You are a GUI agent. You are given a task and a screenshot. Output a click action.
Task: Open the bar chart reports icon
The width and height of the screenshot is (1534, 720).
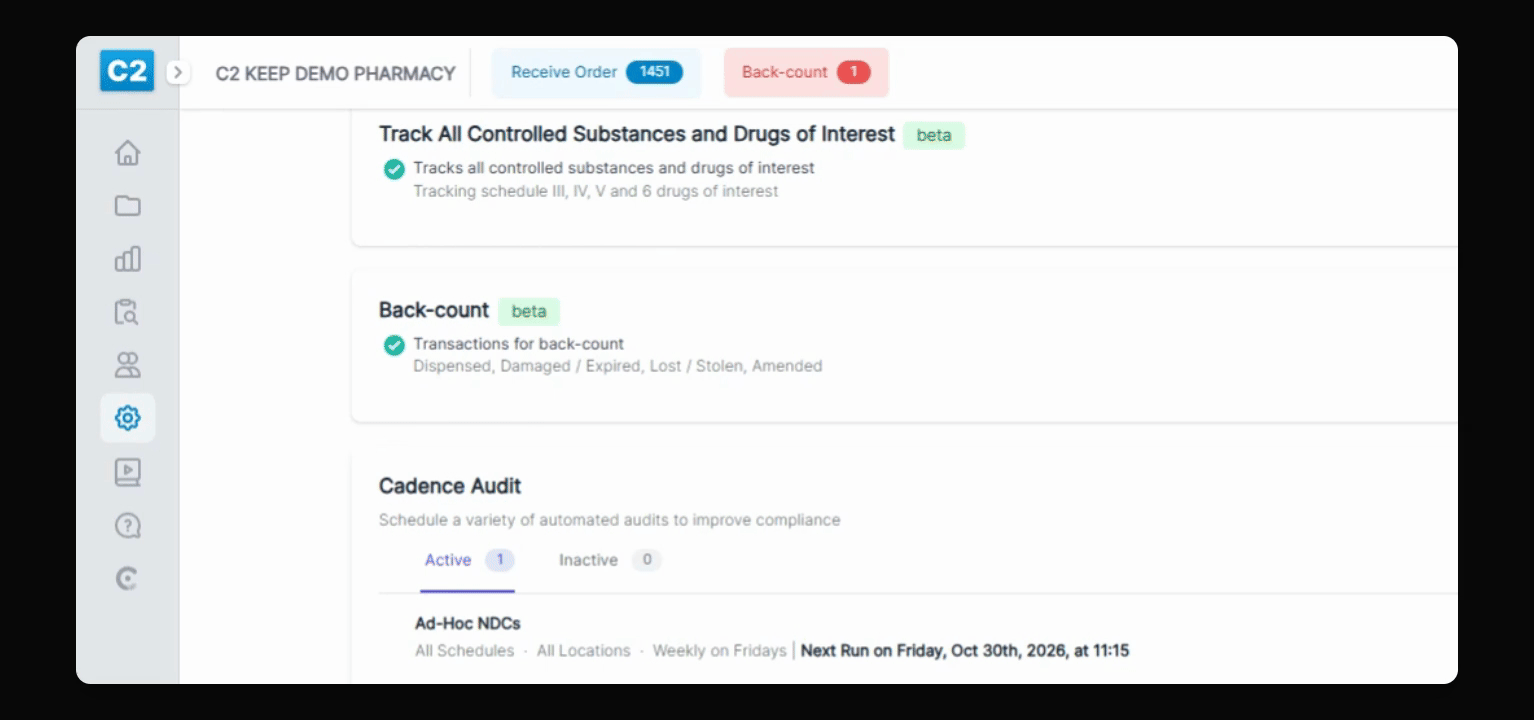click(x=127, y=259)
